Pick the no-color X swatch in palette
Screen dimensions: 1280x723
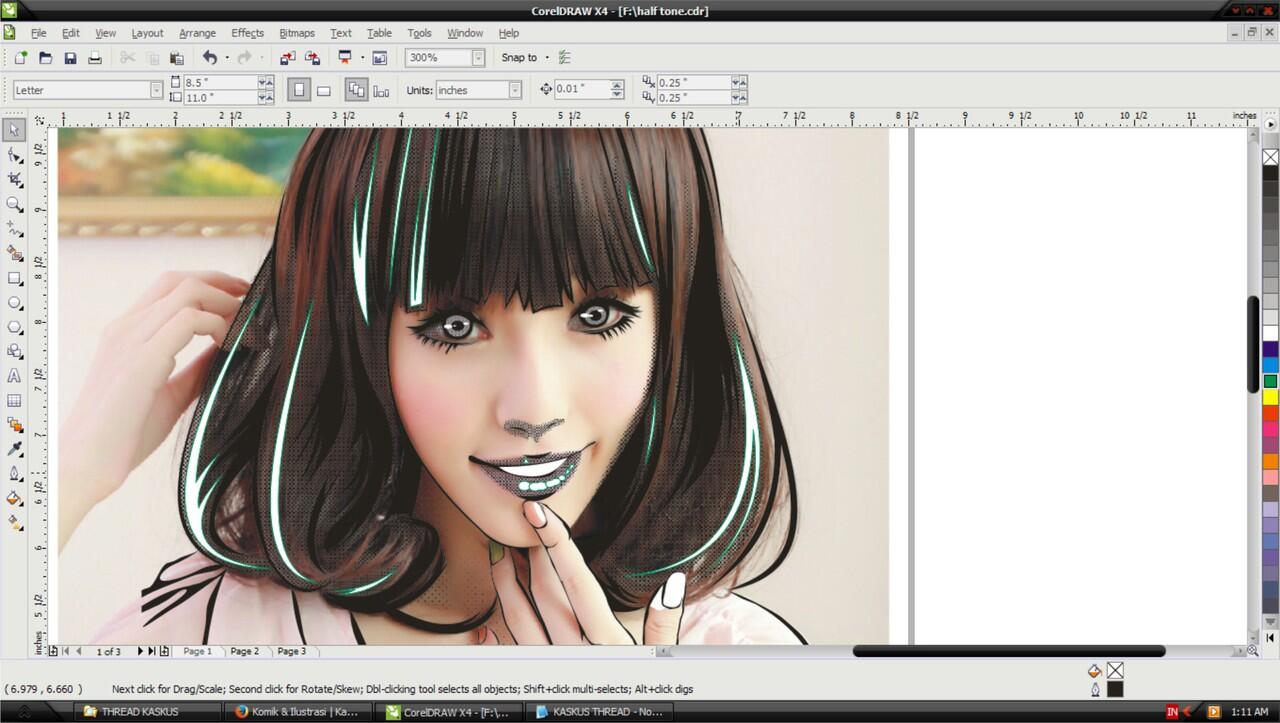click(x=1270, y=157)
